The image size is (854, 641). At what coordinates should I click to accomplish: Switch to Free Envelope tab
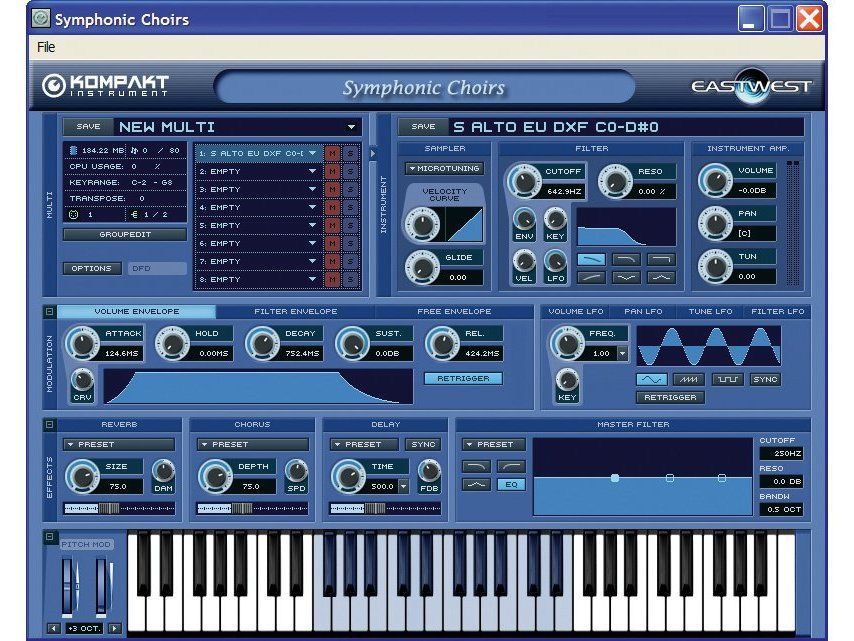(454, 312)
